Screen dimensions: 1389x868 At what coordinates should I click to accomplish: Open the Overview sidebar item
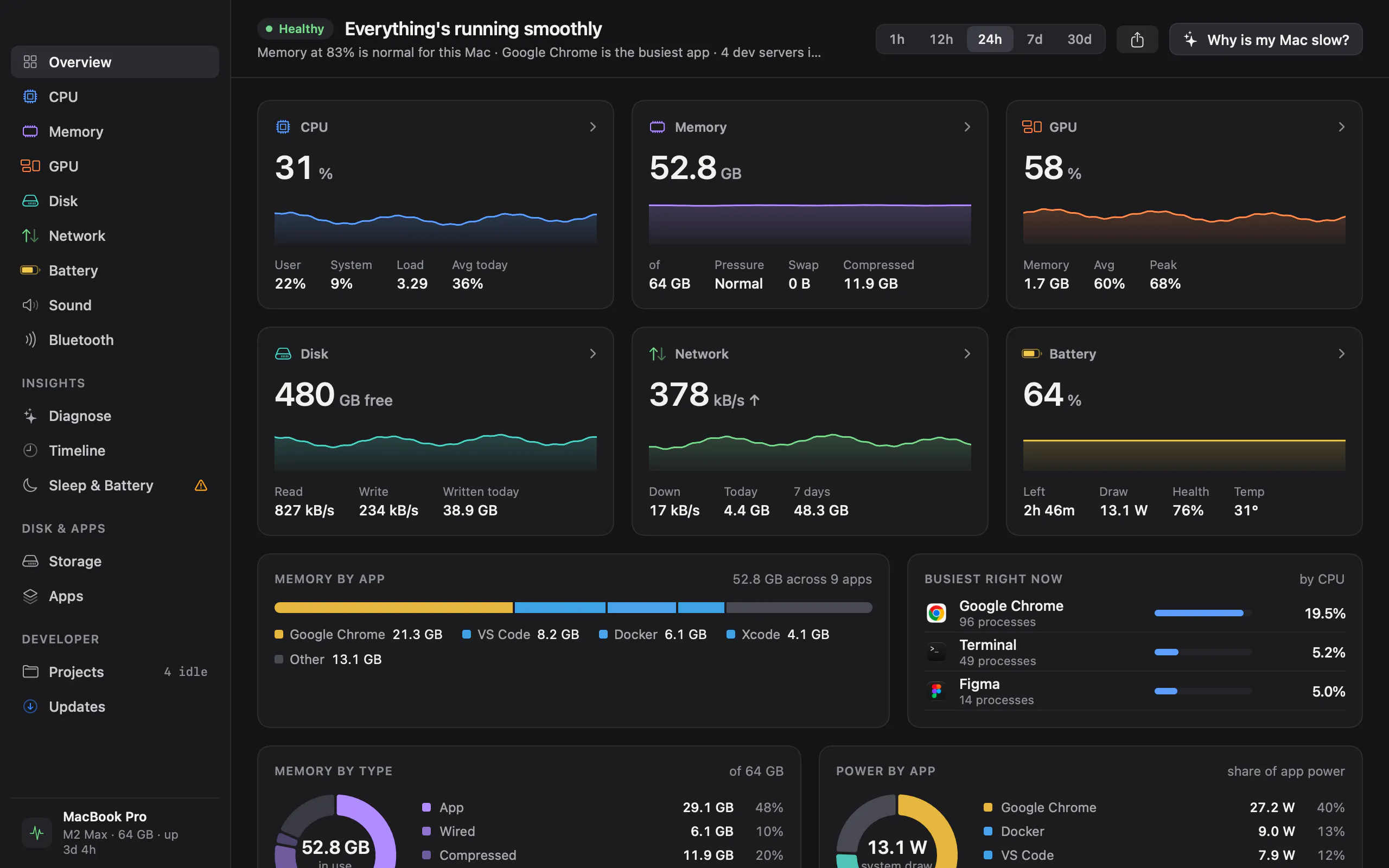tap(115, 62)
